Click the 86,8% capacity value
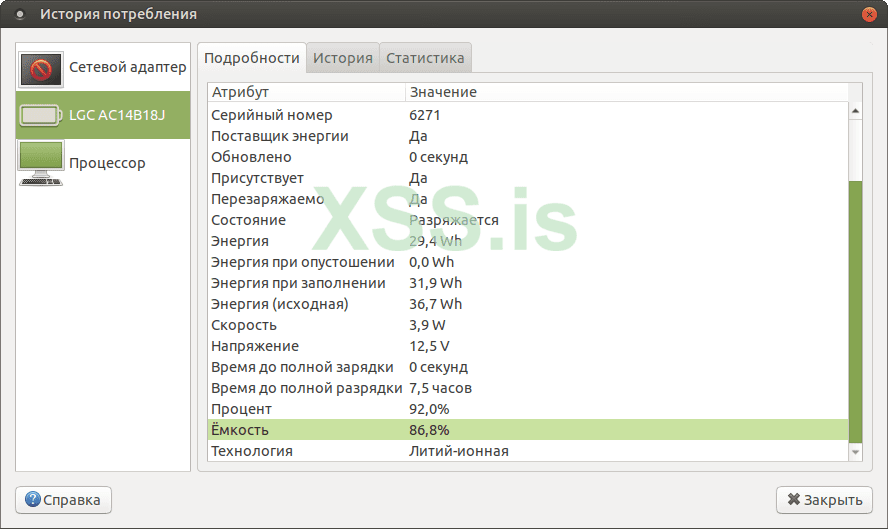This screenshot has width=888, height=529. tap(429, 430)
